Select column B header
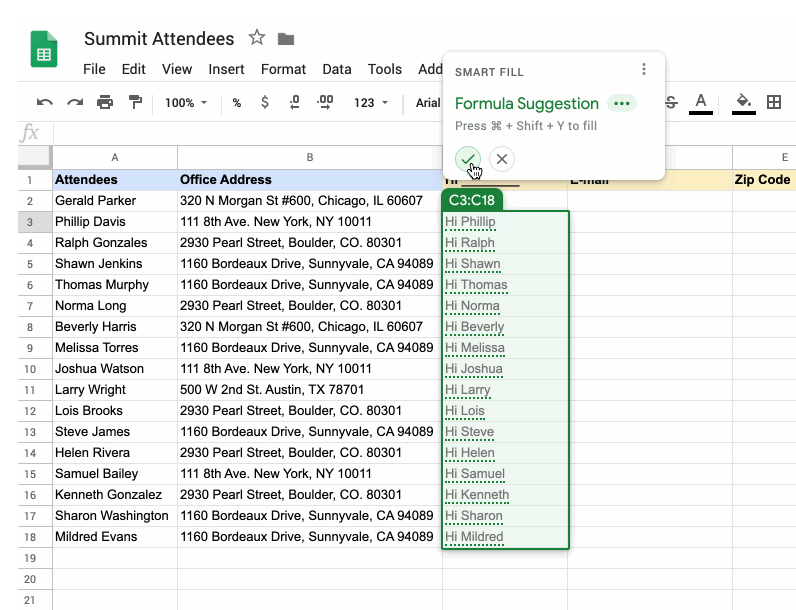The height and width of the screenshot is (610, 796). (310, 157)
